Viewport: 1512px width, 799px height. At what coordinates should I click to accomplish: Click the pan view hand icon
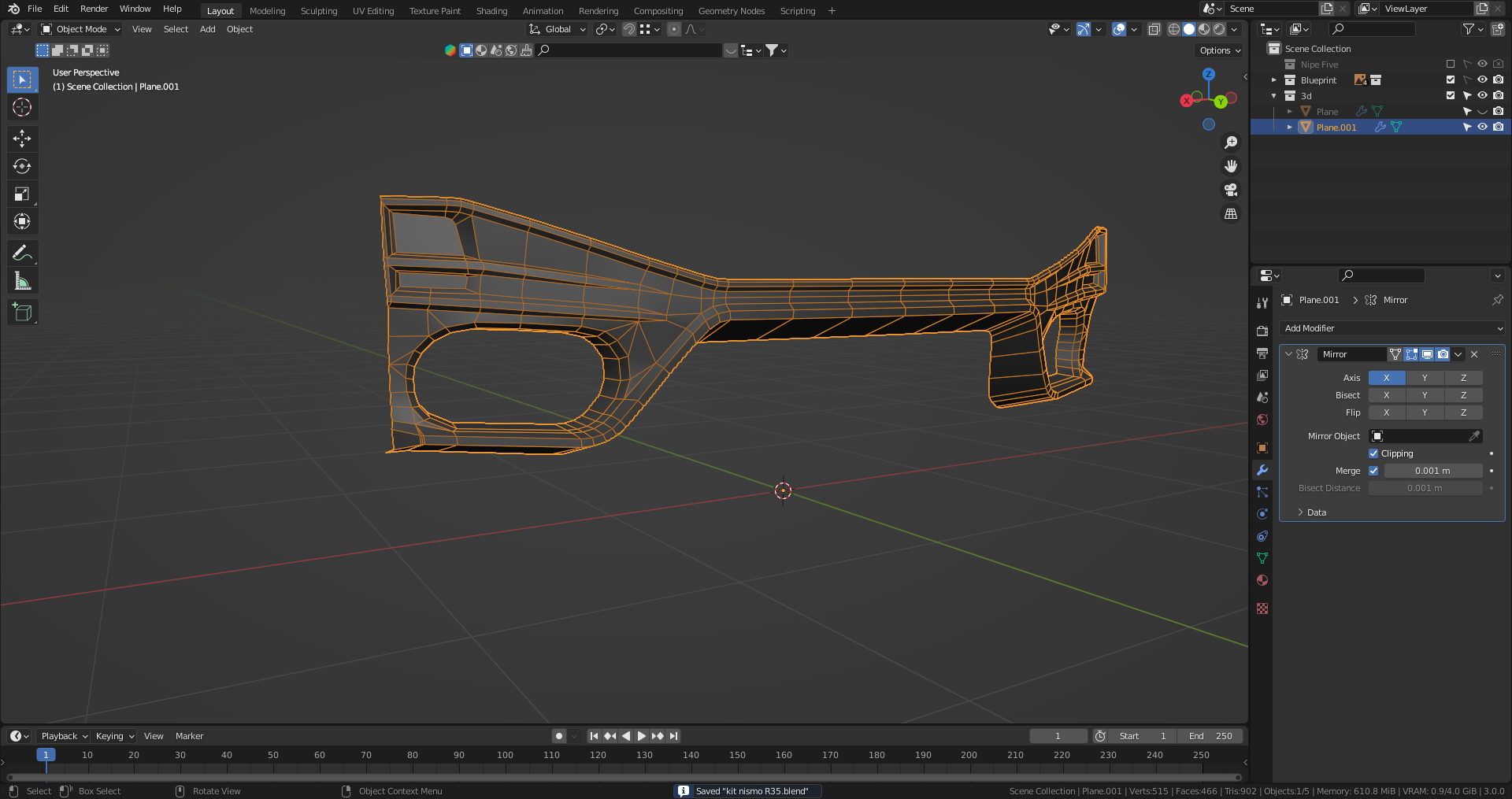(1231, 166)
